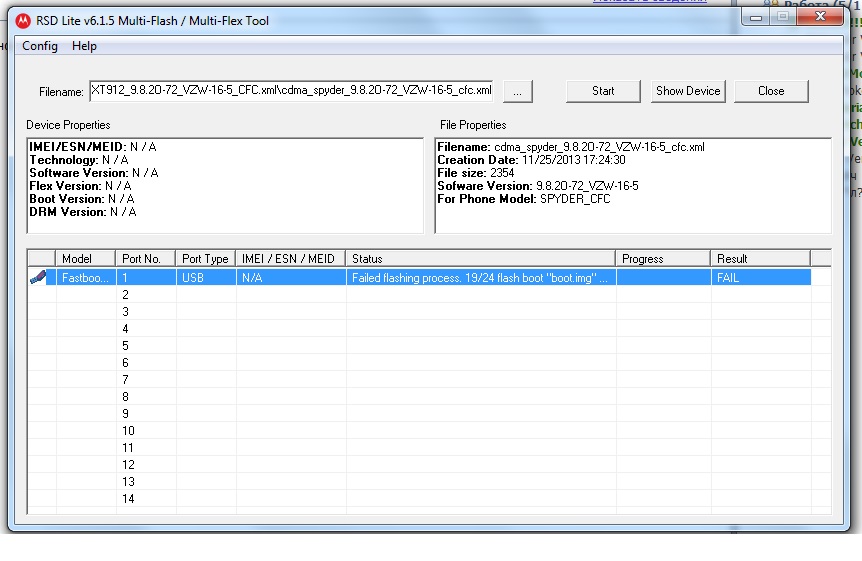Sort by the Port No. column header

point(145,258)
